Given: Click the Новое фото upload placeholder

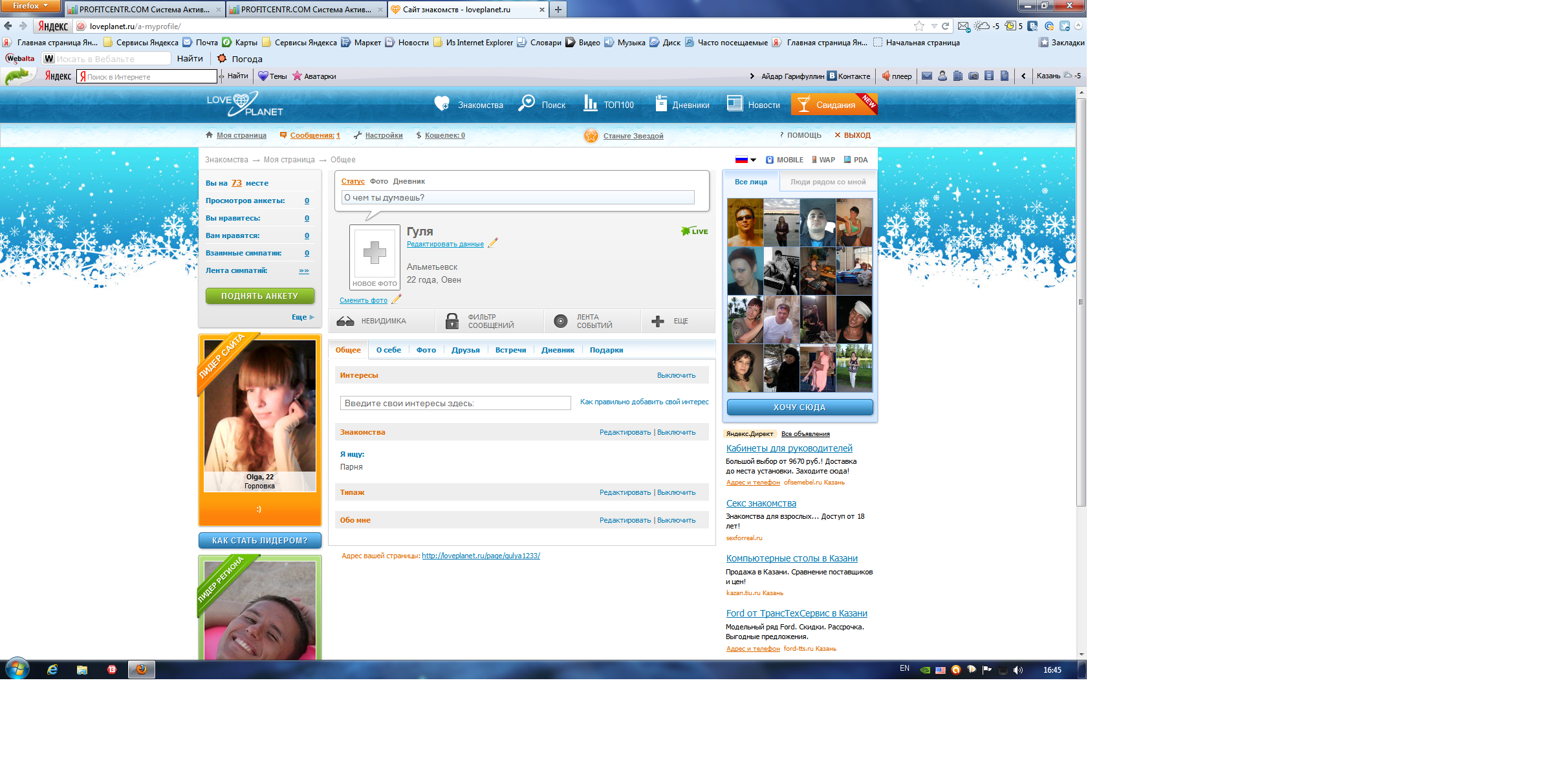Looking at the screenshot, I should point(375,257).
